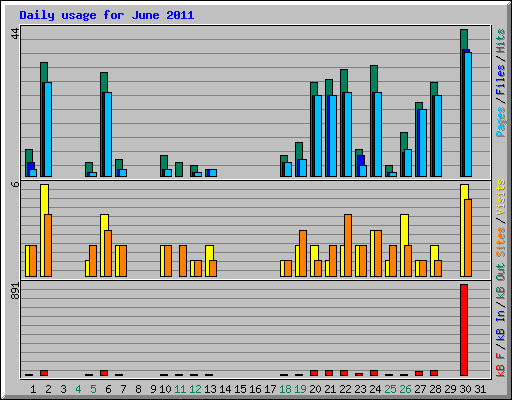Click green weekend day label 12

pyautogui.click(x=195, y=389)
